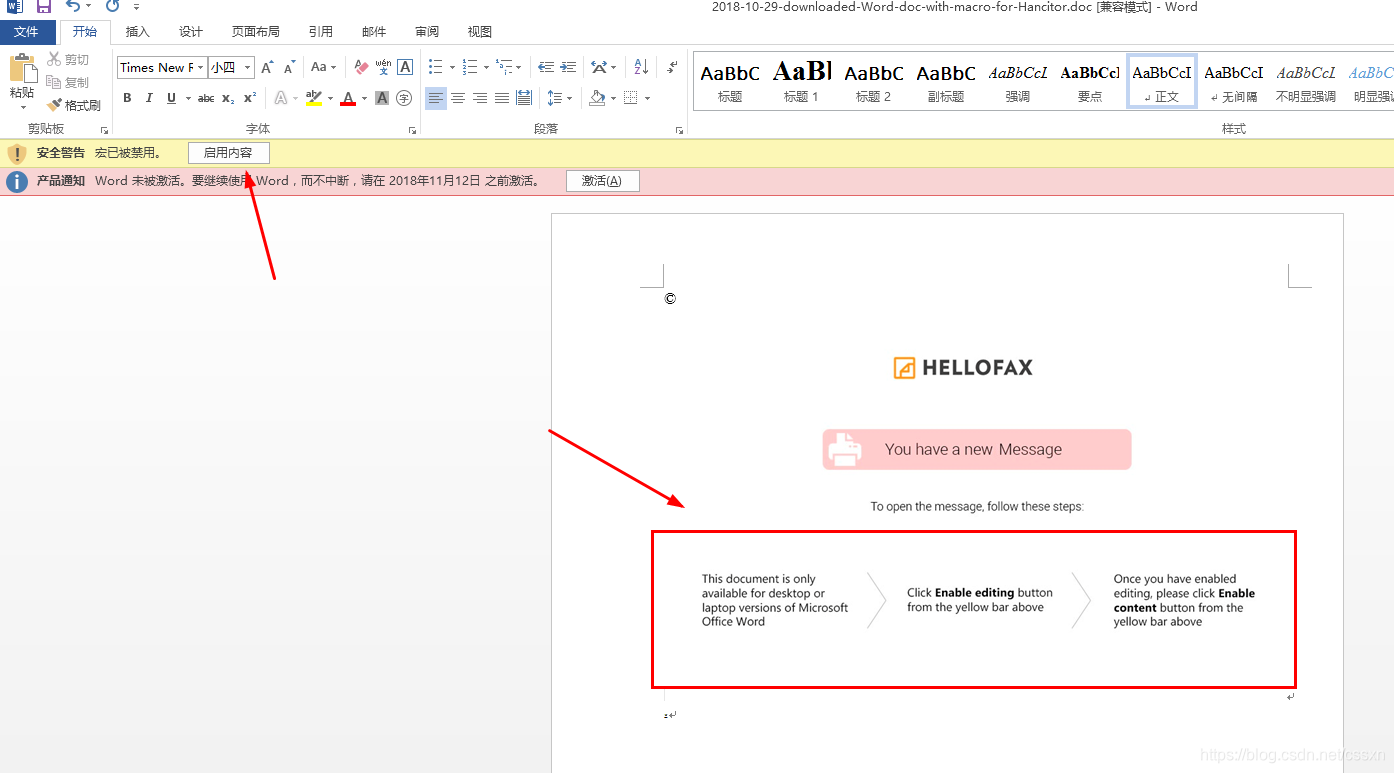Switch to the 审阅 (Review) tab
1394x773 pixels.
(x=427, y=32)
